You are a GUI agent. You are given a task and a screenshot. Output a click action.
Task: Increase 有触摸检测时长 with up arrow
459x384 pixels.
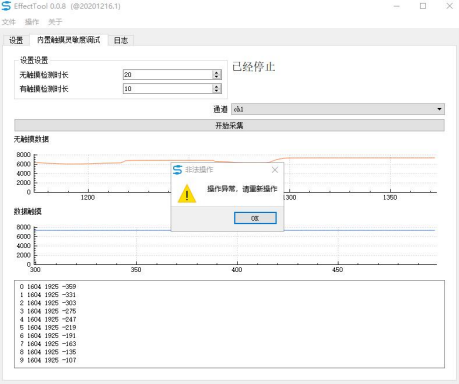217,86
